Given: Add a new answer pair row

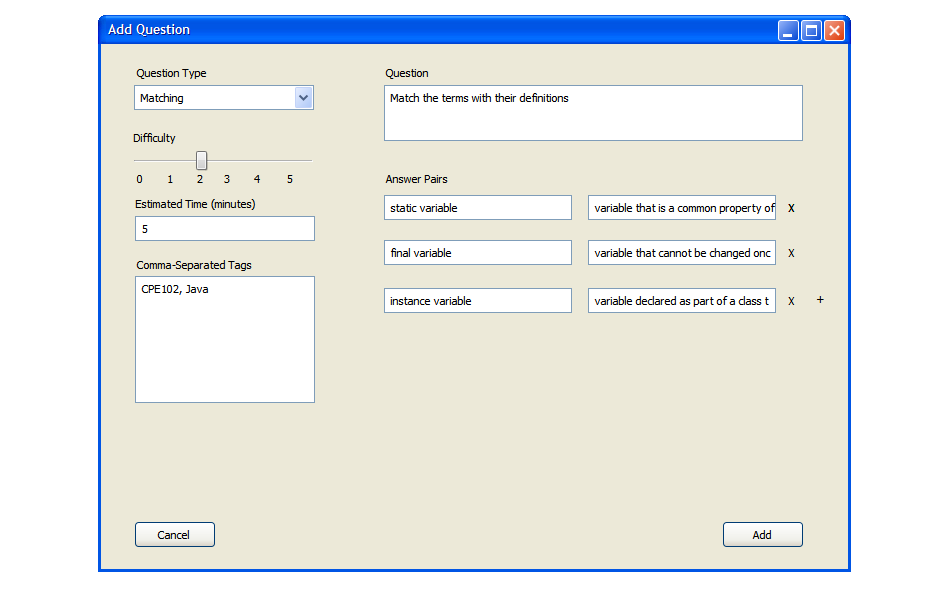Looking at the screenshot, I should click(820, 300).
